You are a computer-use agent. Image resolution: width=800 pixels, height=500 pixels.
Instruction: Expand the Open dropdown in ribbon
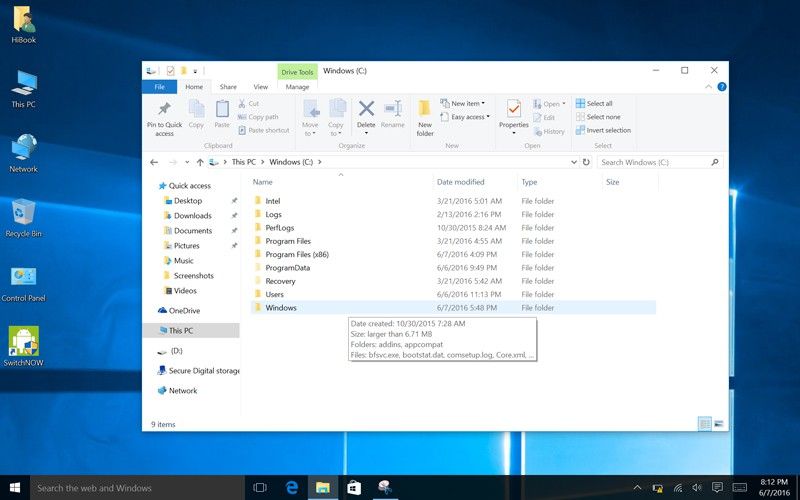click(x=549, y=104)
